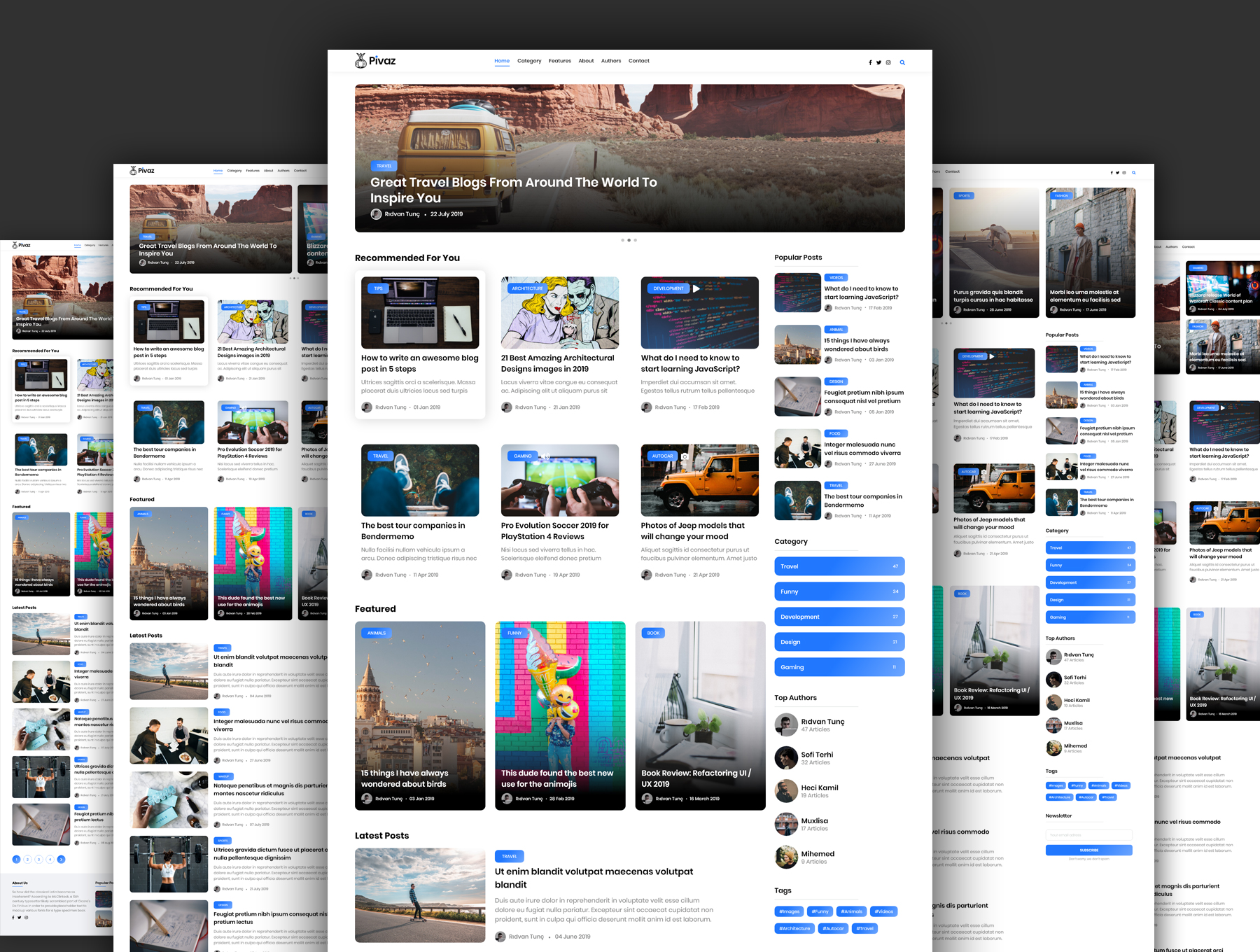Go to next page with the pagination arrow
This screenshot has height=952, width=1260.
(x=62, y=859)
